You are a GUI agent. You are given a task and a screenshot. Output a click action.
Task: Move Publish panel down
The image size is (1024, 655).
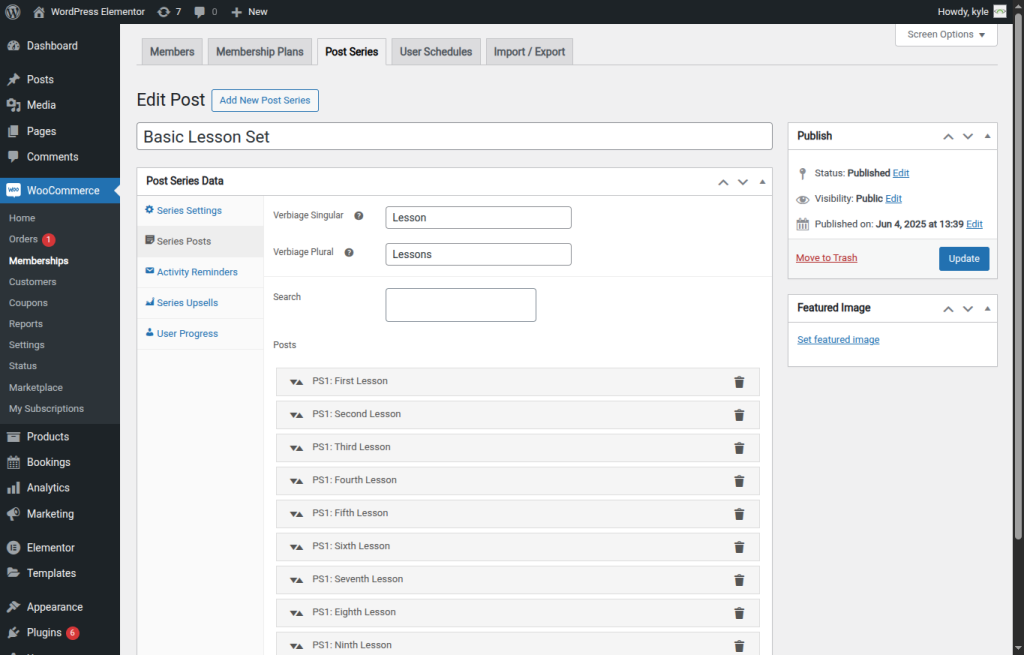click(967, 136)
